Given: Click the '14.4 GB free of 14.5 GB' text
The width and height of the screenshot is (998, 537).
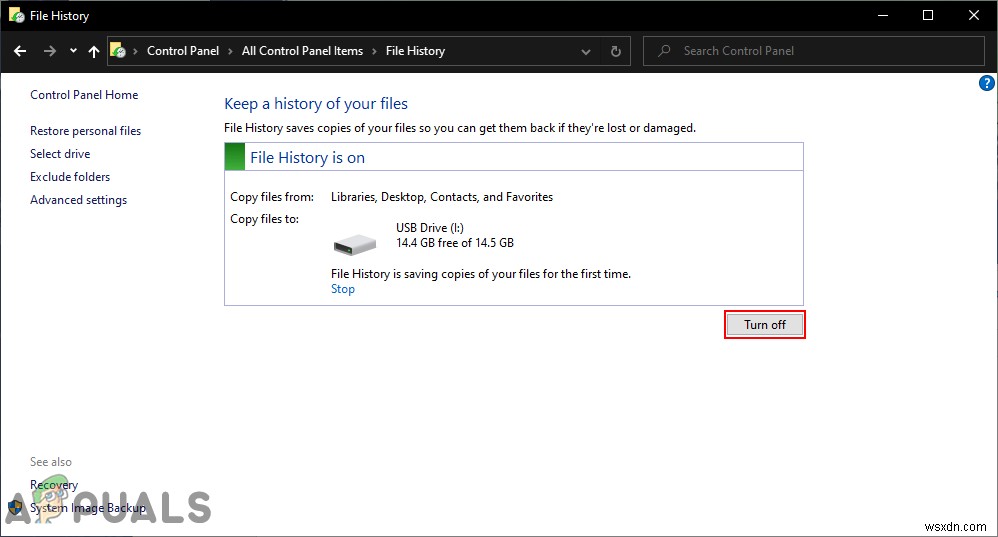Looking at the screenshot, I should tap(454, 242).
